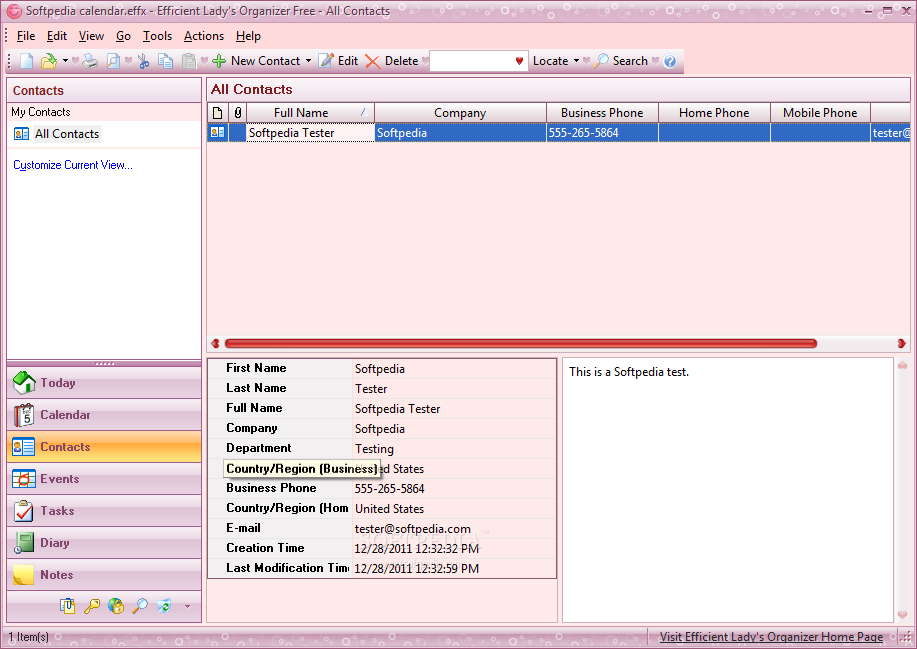The width and height of the screenshot is (917, 649).
Task: Click the globe with padlock icon
Action: (116, 606)
